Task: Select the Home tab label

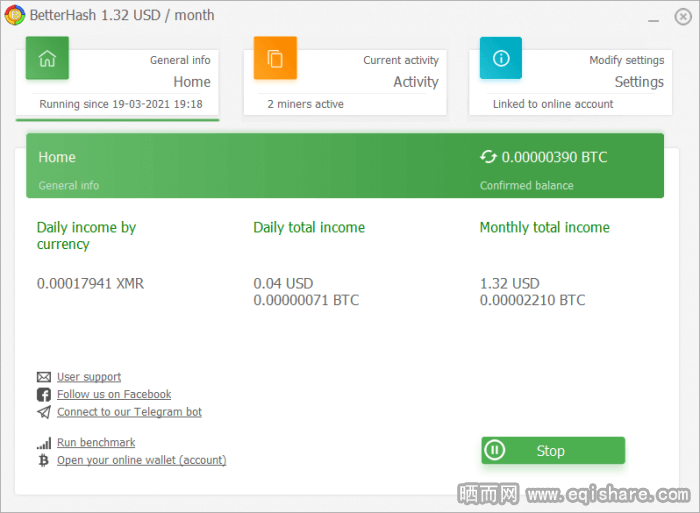Action: pyautogui.click(x=191, y=82)
